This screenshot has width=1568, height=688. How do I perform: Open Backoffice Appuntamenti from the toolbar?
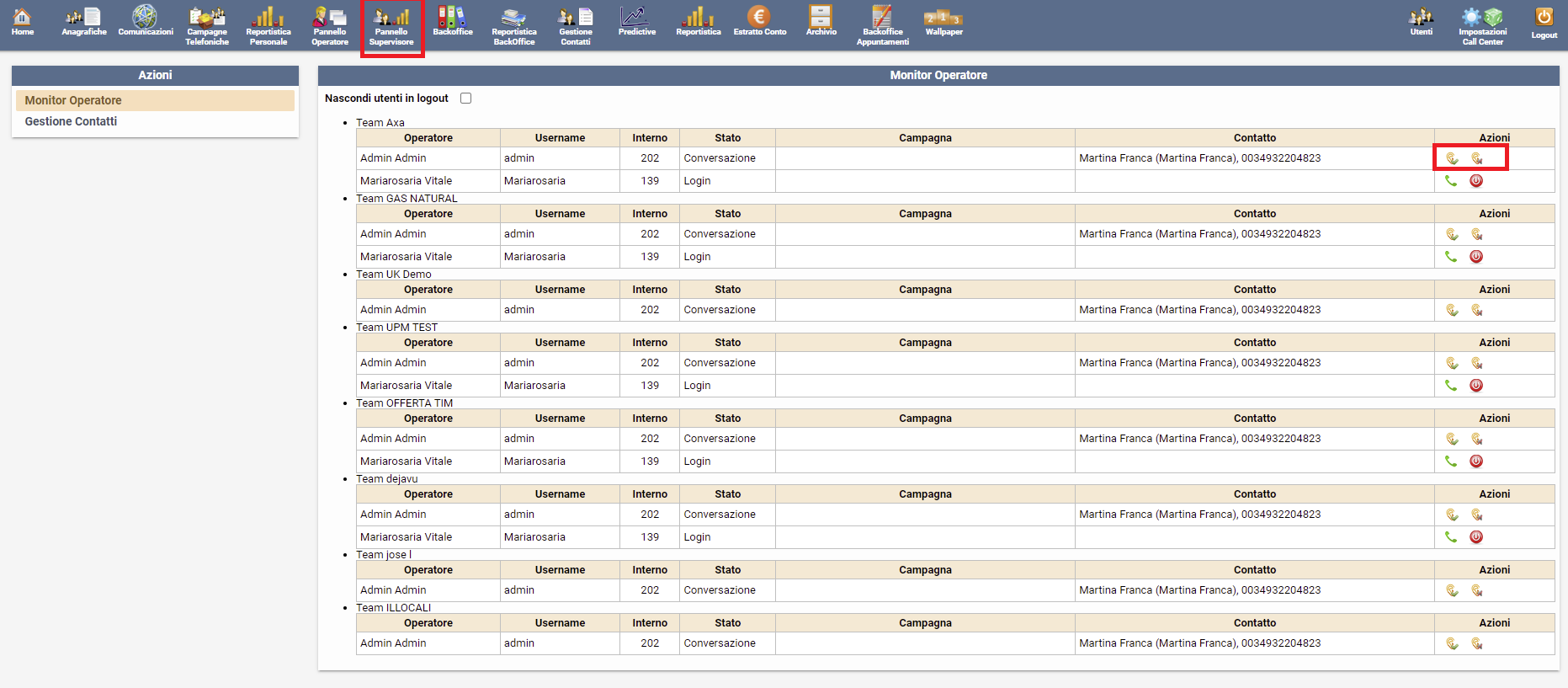pyautogui.click(x=882, y=25)
